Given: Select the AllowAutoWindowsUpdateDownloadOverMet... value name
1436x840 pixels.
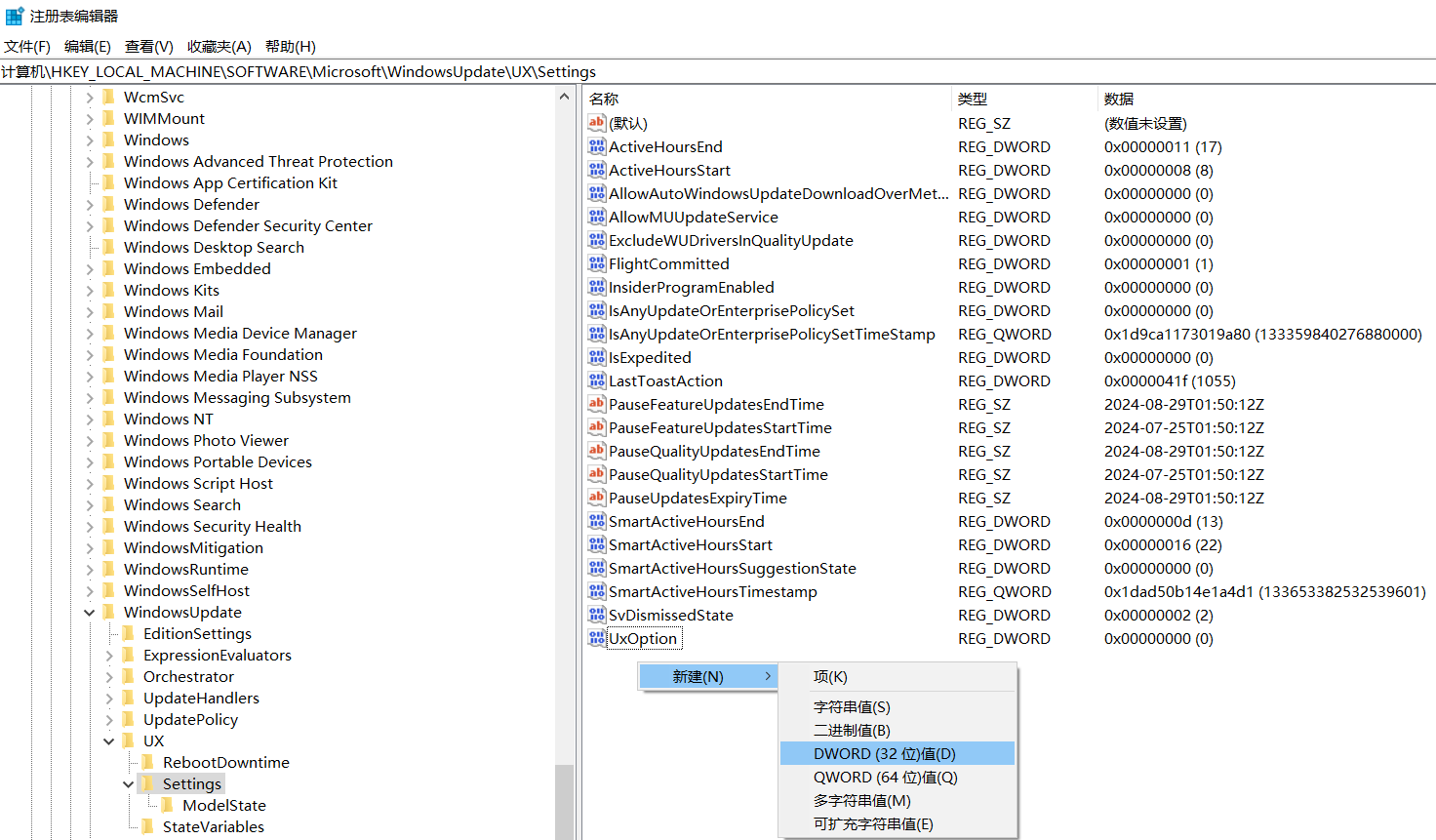Looking at the screenshot, I should [778, 193].
